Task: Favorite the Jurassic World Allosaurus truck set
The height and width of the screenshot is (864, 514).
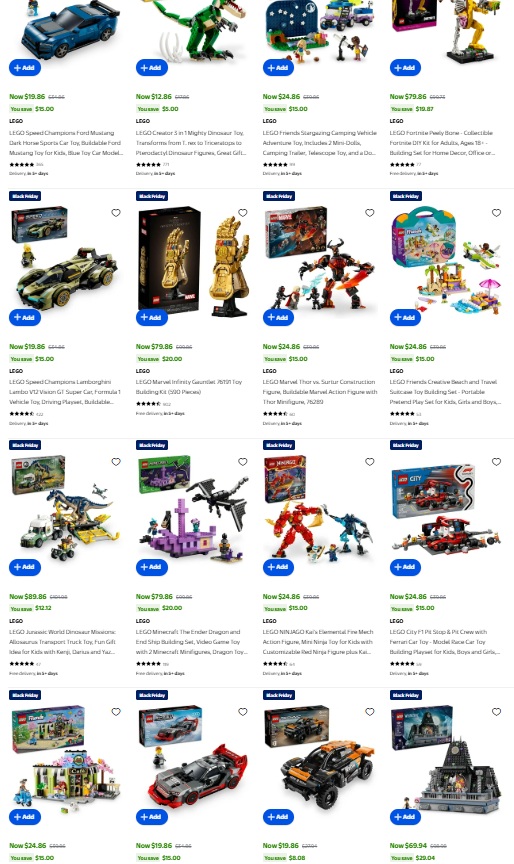Action: (x=116, y=462)
